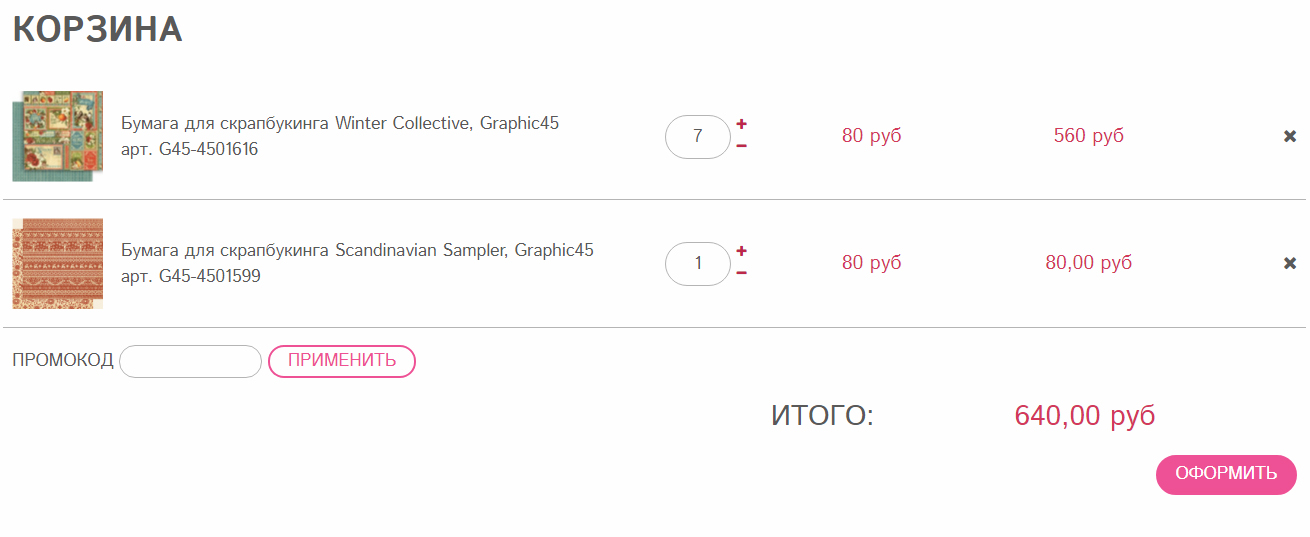Add one more Scandinavian Sampler using plus
Viewport: 1310px width, 537px height.
tap(742, 251)
